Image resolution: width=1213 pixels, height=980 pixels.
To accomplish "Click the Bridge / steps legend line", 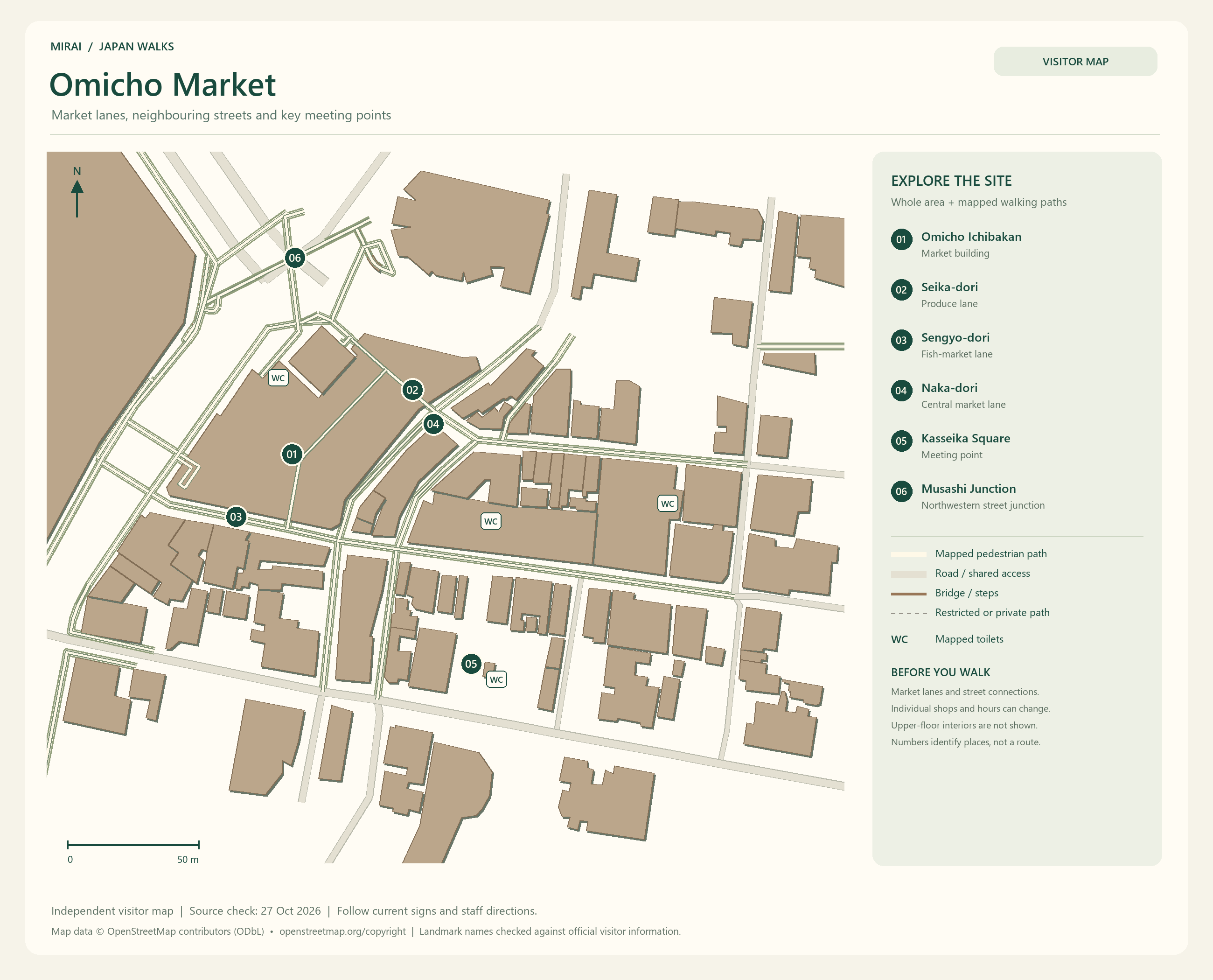I will coord(909,594).
